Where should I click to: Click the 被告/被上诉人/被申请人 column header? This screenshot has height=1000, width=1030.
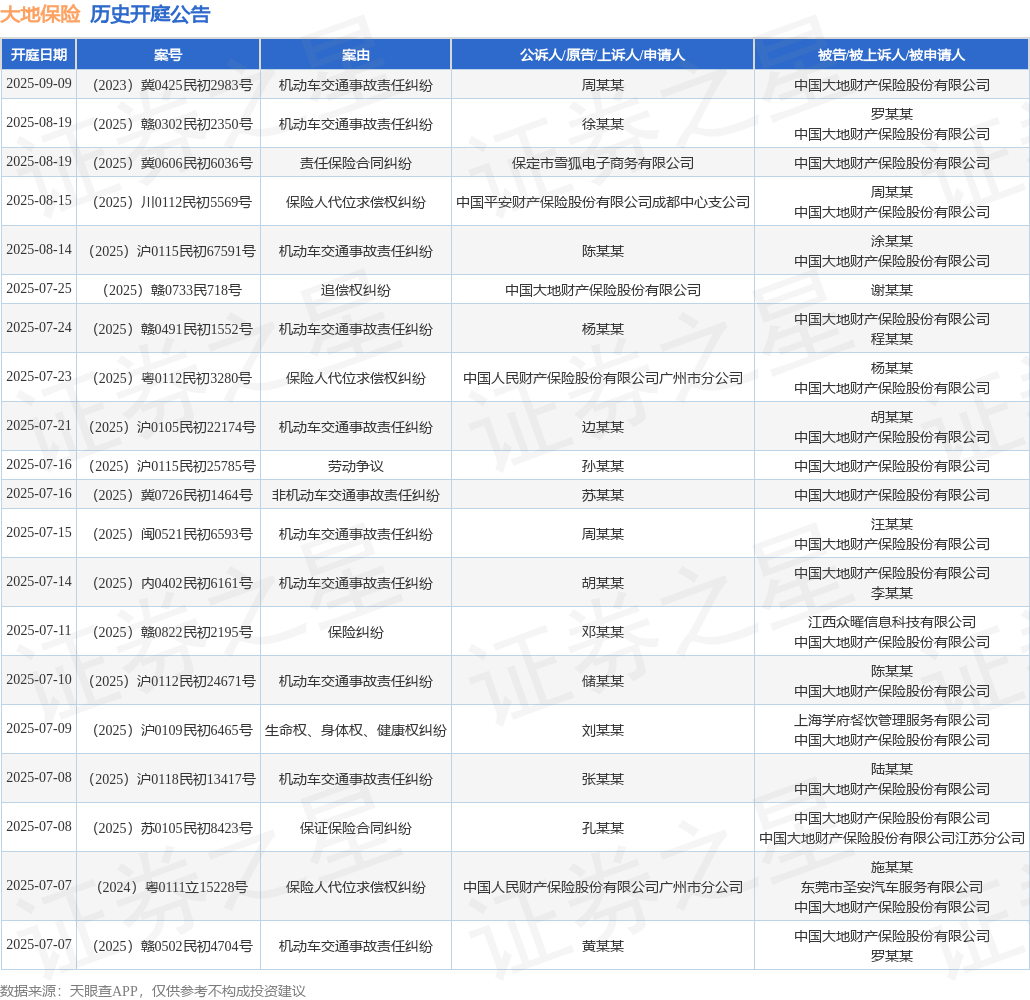[x=891, y=55]
